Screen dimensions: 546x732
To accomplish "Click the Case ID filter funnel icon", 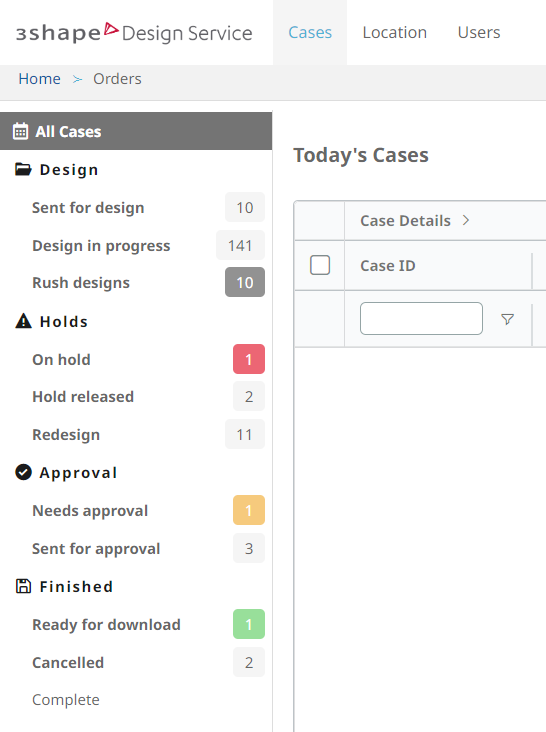I will pos(507,319).
